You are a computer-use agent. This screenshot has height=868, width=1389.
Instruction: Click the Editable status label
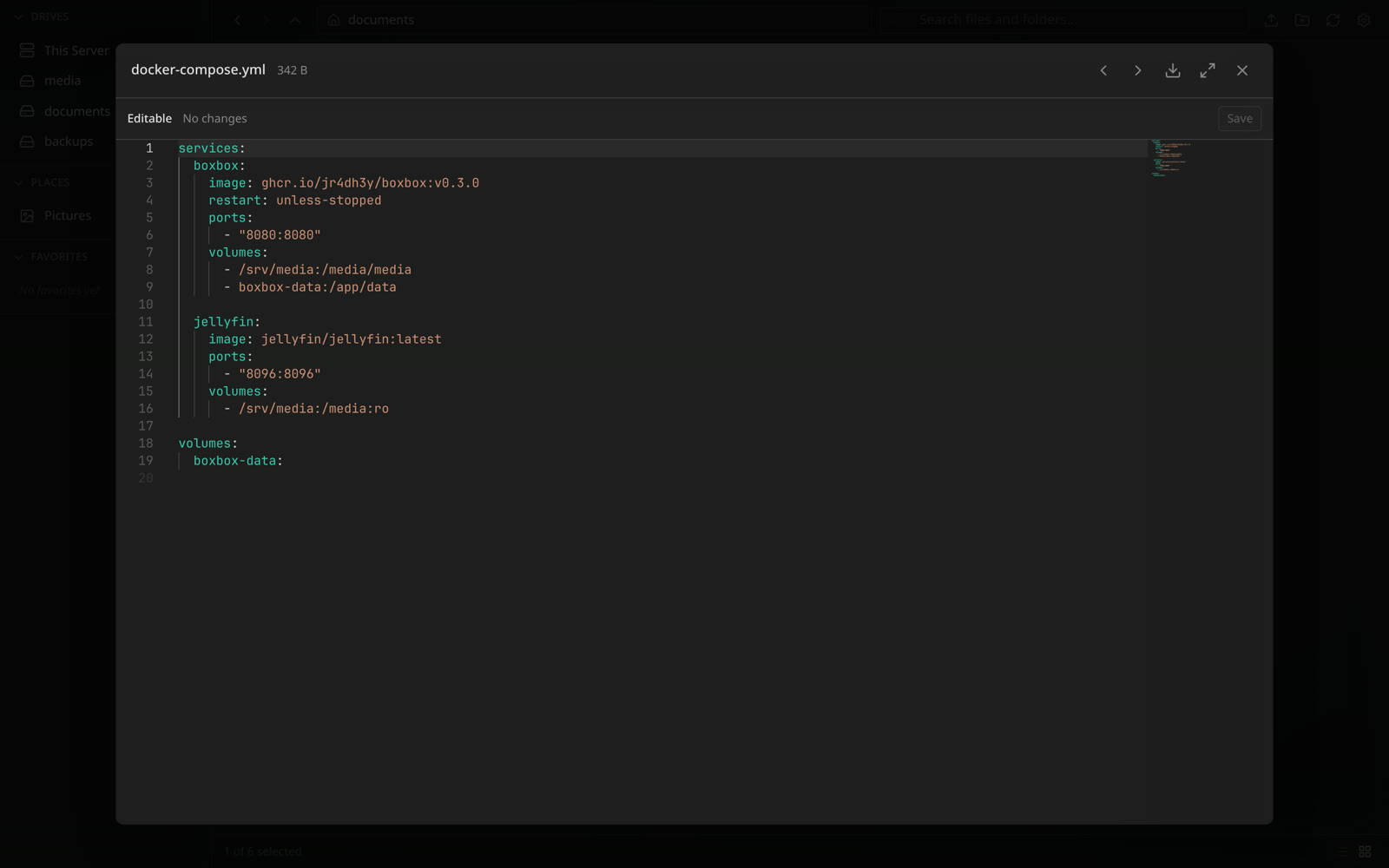149,119
